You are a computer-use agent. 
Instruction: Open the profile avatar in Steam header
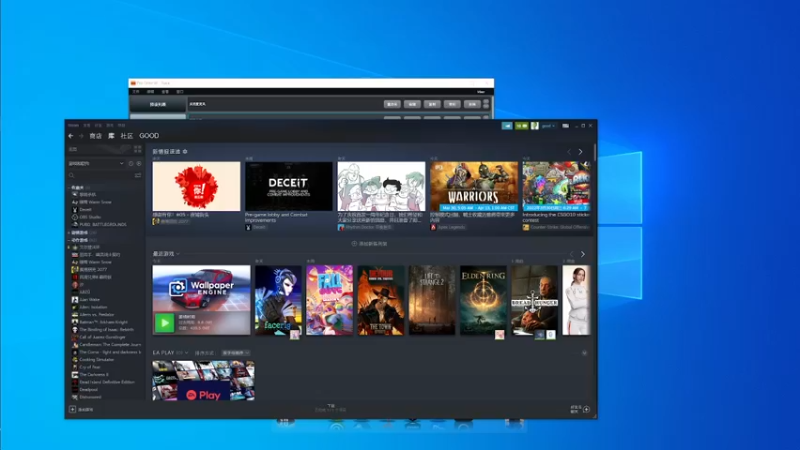click(x=534, y=126)
